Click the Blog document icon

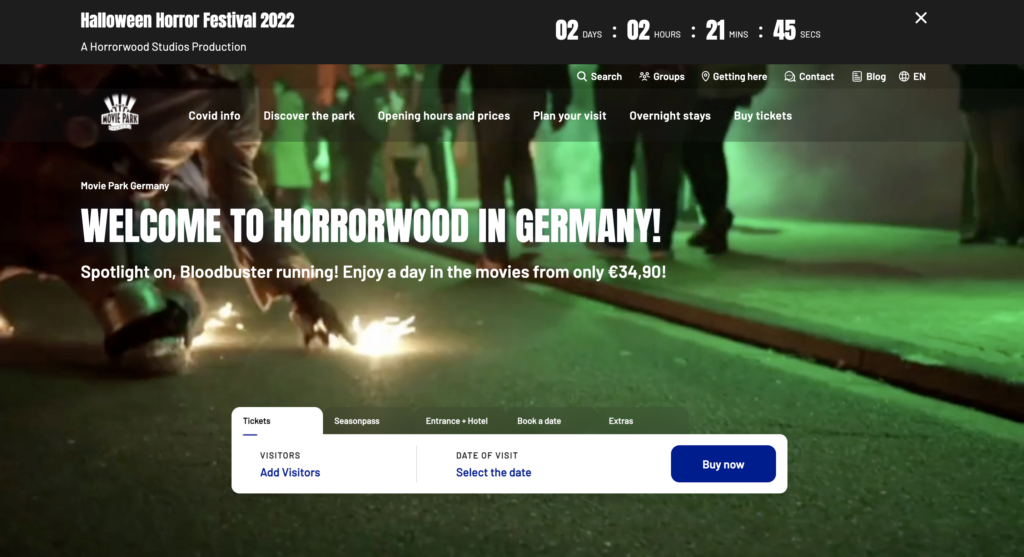[x=857, y=76]
